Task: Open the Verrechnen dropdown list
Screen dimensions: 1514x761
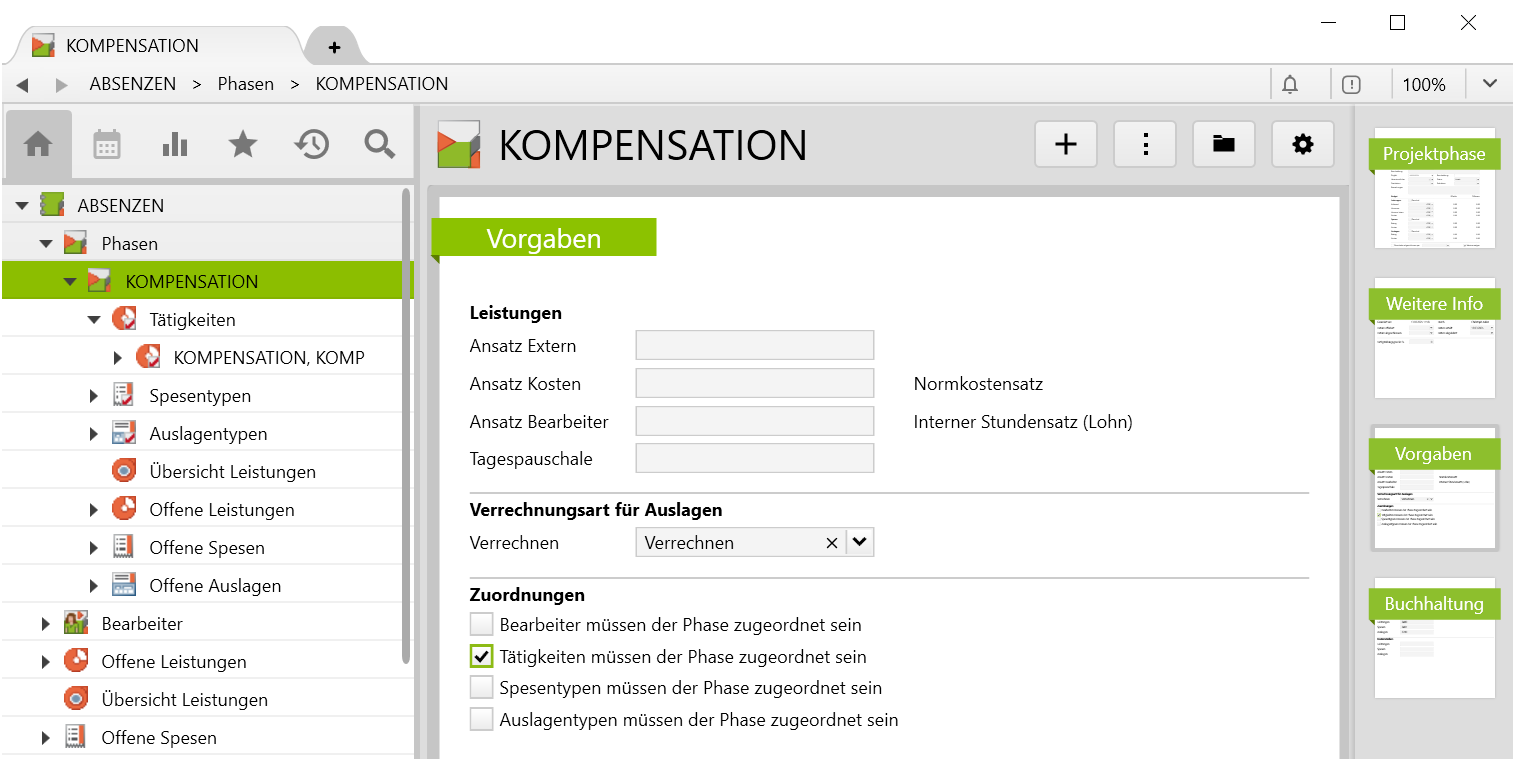Action: point(858,541)
